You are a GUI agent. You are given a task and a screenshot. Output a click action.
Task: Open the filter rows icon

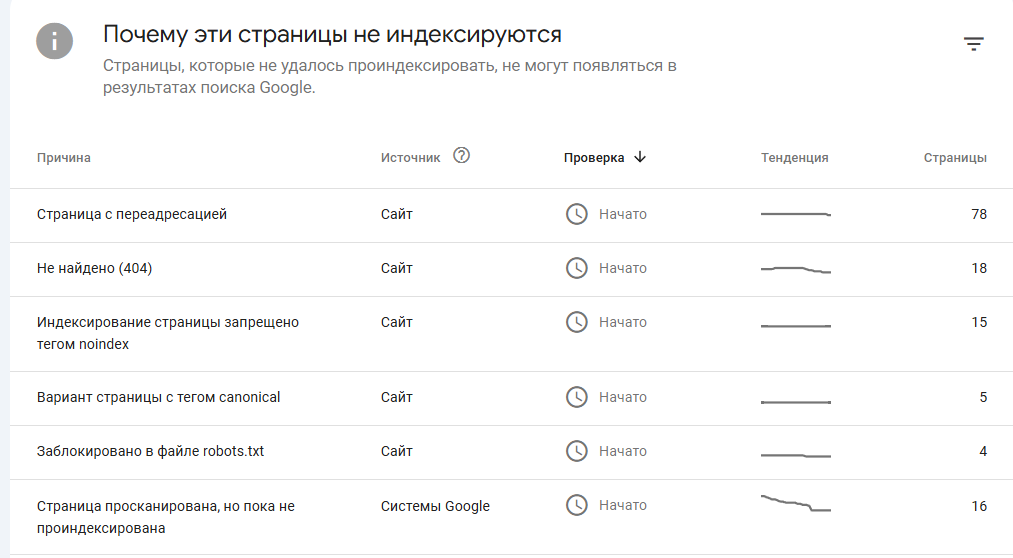[974, 44]
